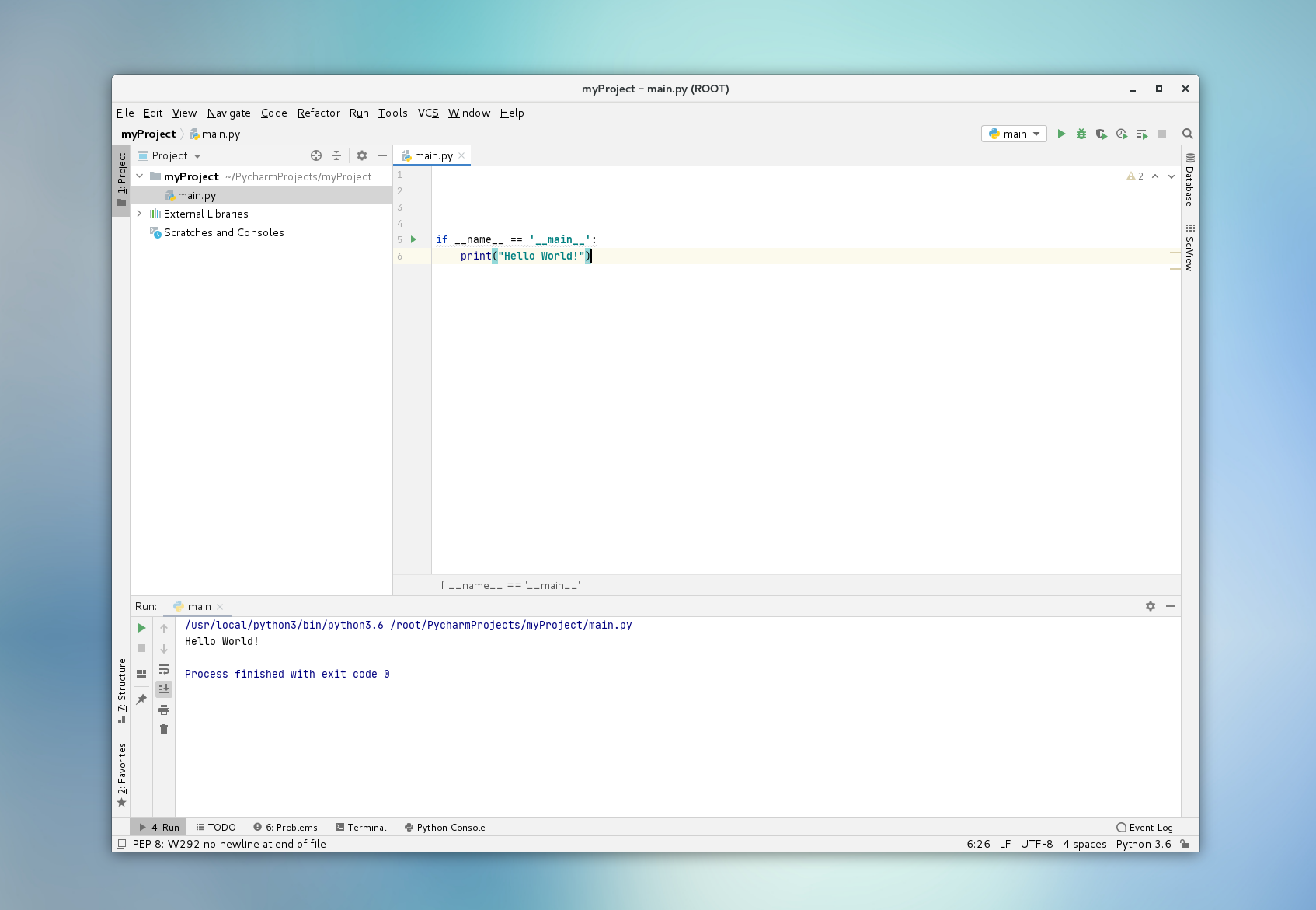Viewport: 1316px width, 910px height.
Task: Collapse all nodes in Project tree icon
Action: click(336, 155)
